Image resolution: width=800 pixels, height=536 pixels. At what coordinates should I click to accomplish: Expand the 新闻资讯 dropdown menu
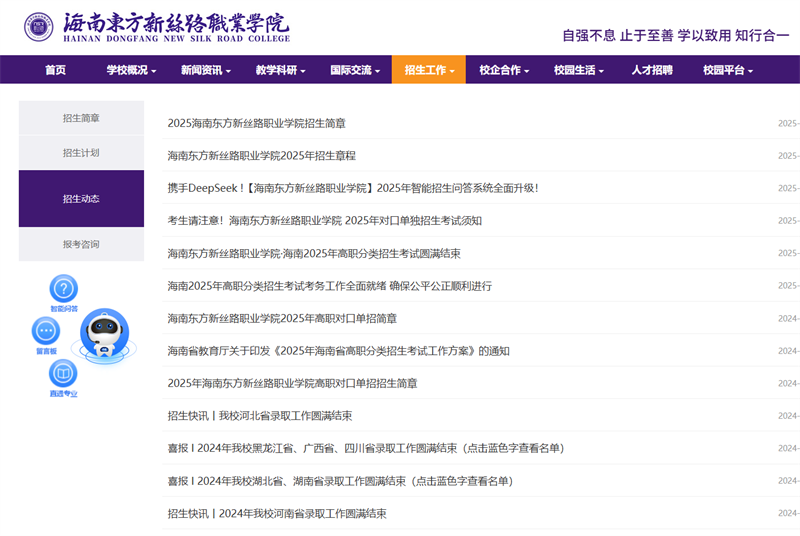[205, 70]
